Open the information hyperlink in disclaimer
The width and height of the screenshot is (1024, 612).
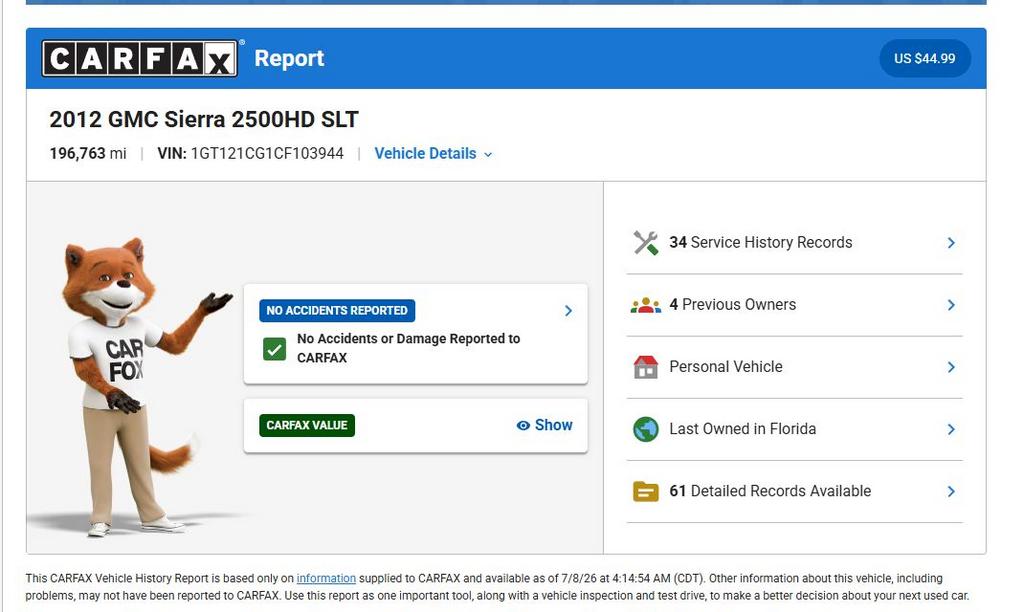(326, 578)
